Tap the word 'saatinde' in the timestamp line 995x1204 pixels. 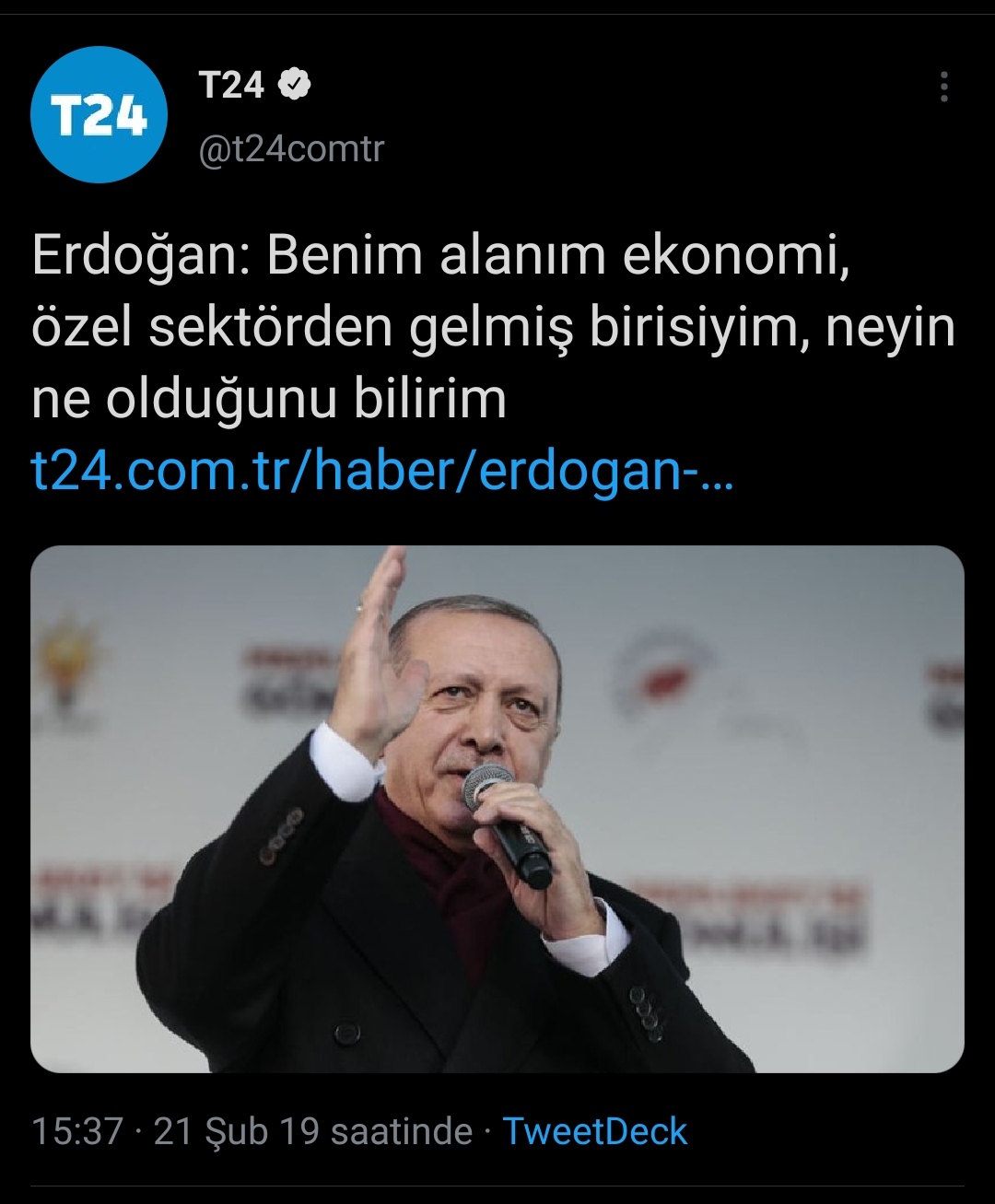click(x=402, y=1131)
